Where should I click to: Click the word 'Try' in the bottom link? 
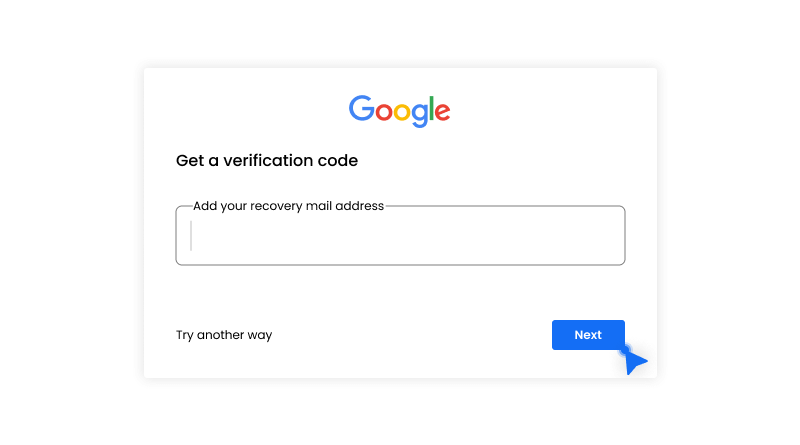[185, 335]
